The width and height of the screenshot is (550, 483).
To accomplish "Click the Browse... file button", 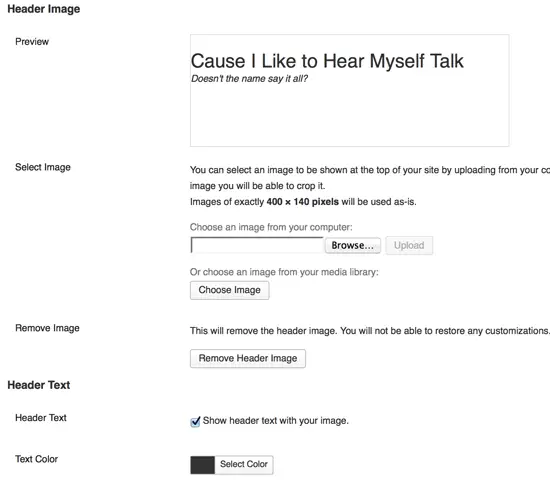I will click(x=353, y=245).
